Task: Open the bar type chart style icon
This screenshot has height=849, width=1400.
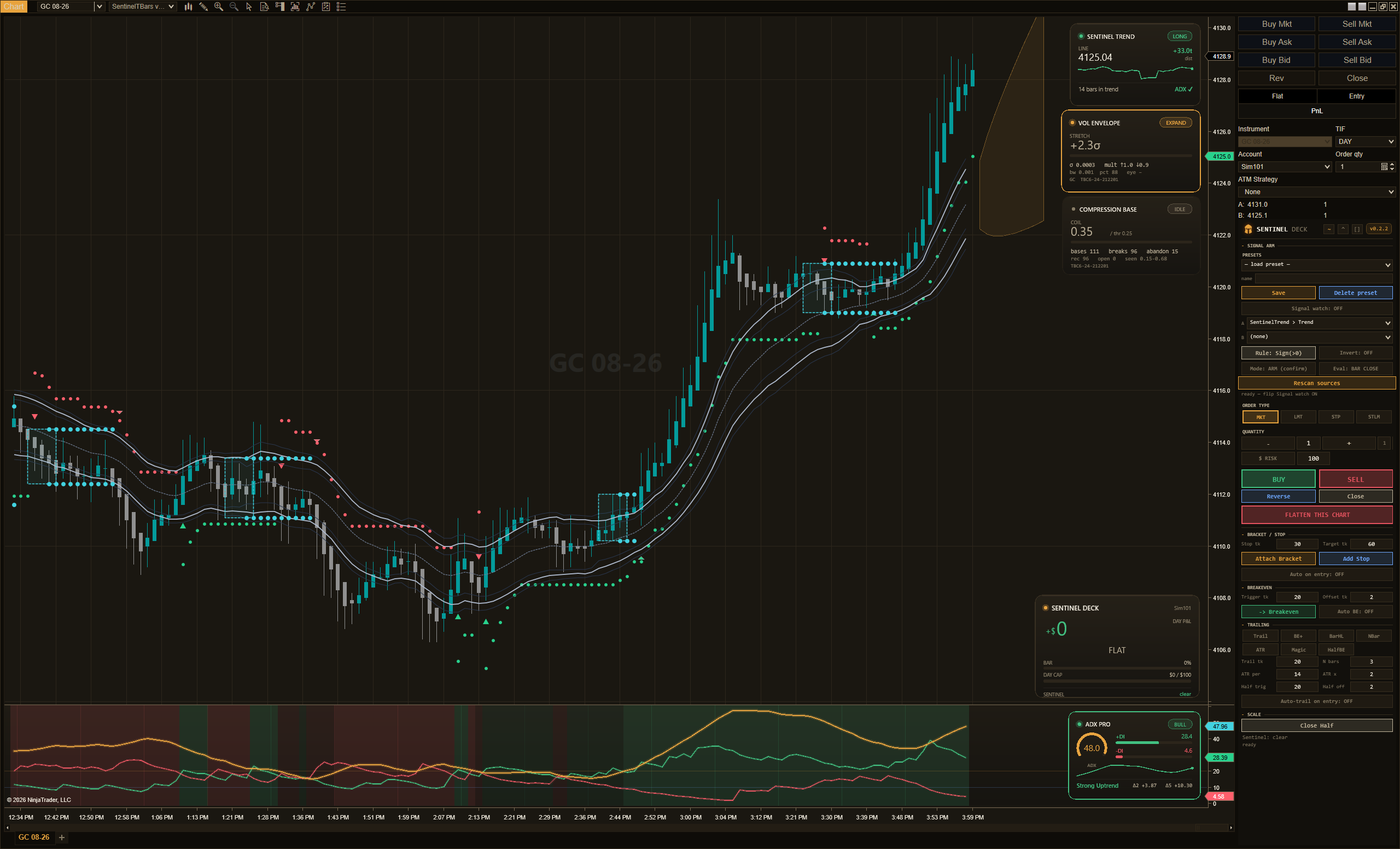Action: pos(188,7)
